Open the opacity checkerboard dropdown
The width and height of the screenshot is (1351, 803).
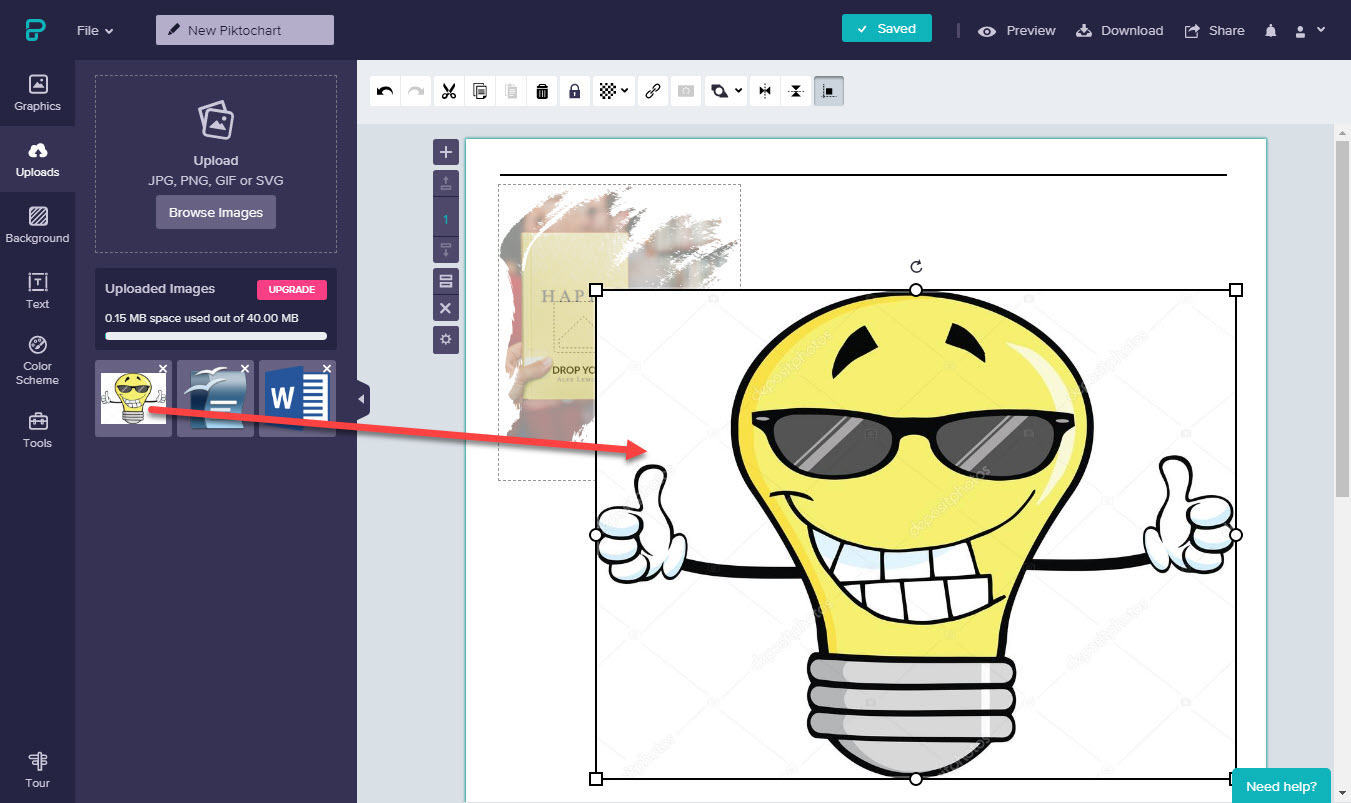point(613,91)
